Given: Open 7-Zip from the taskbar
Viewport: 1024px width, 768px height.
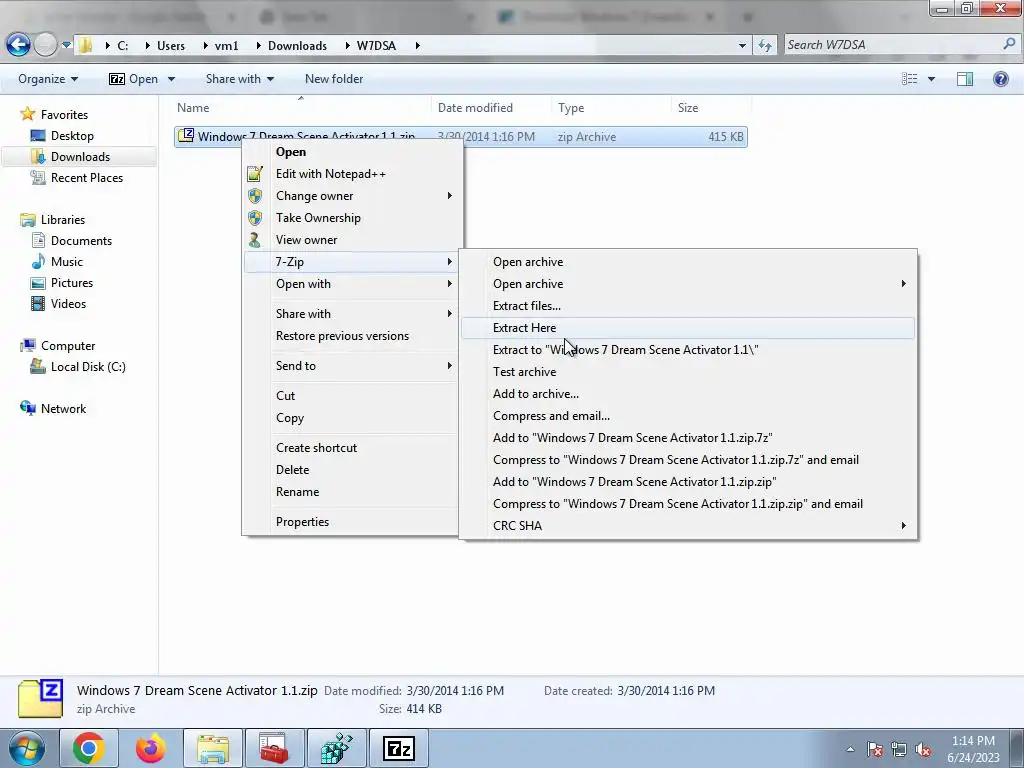Looking at the screenshot, I should (x=398, y=748).
